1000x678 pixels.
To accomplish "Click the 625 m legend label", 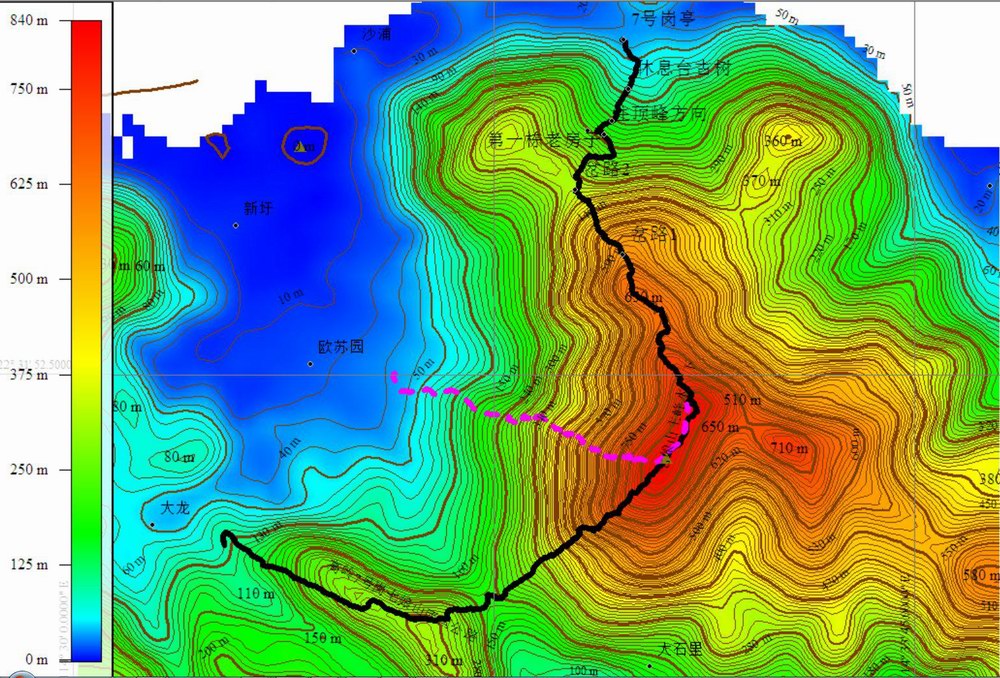I will (x=29, y=184).
